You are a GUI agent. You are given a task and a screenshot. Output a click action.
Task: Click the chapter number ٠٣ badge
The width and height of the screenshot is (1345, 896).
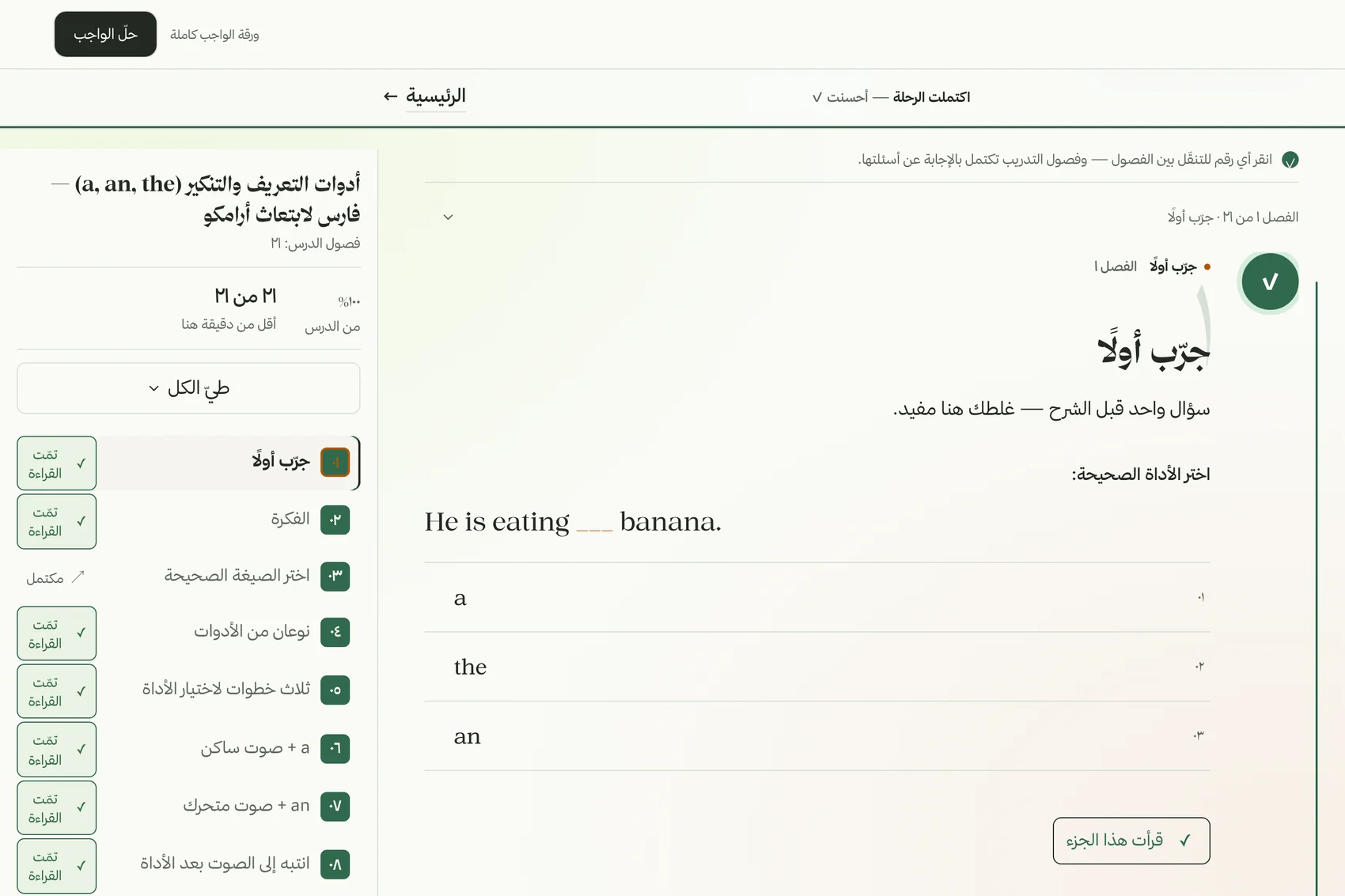click(x=335, y=576)
